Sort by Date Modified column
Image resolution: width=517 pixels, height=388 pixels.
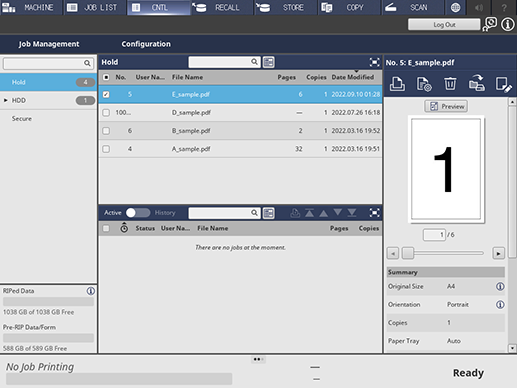pyautogui.click(x=353, y=77)
